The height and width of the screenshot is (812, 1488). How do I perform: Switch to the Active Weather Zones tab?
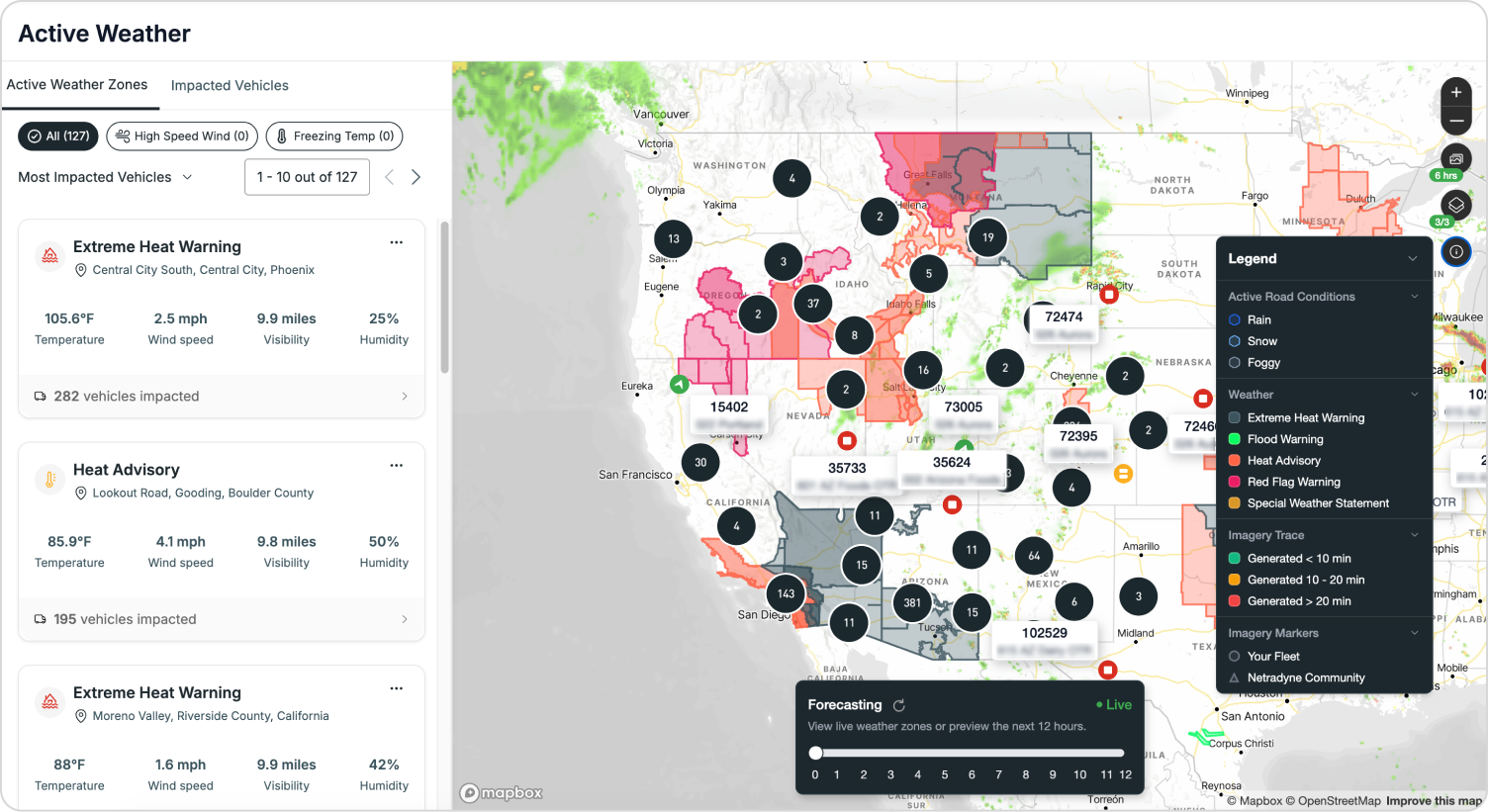pos(77,85)
